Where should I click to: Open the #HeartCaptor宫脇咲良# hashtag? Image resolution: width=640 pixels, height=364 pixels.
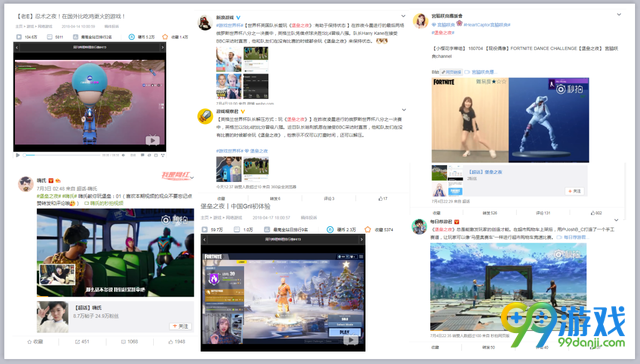[487, 25]
